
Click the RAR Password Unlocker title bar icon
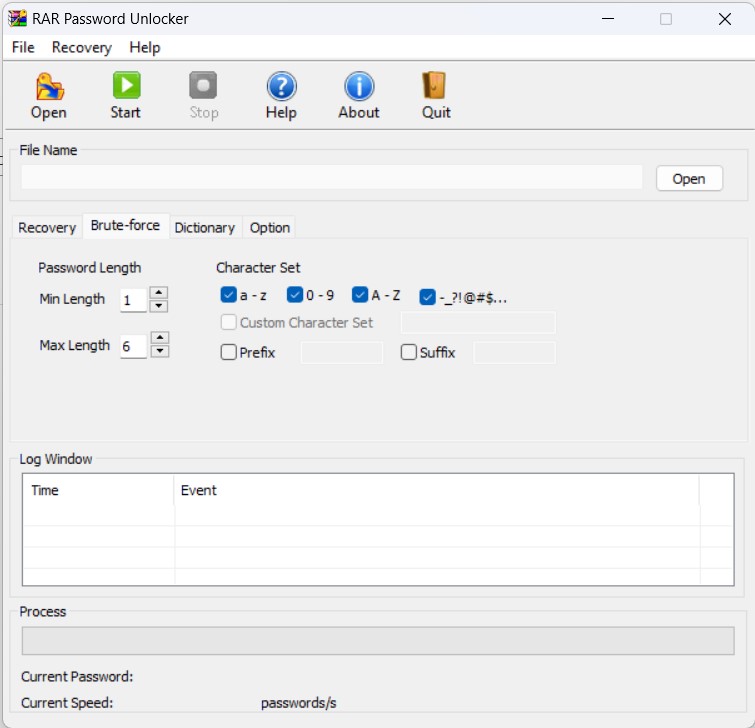tap(17, 18)
